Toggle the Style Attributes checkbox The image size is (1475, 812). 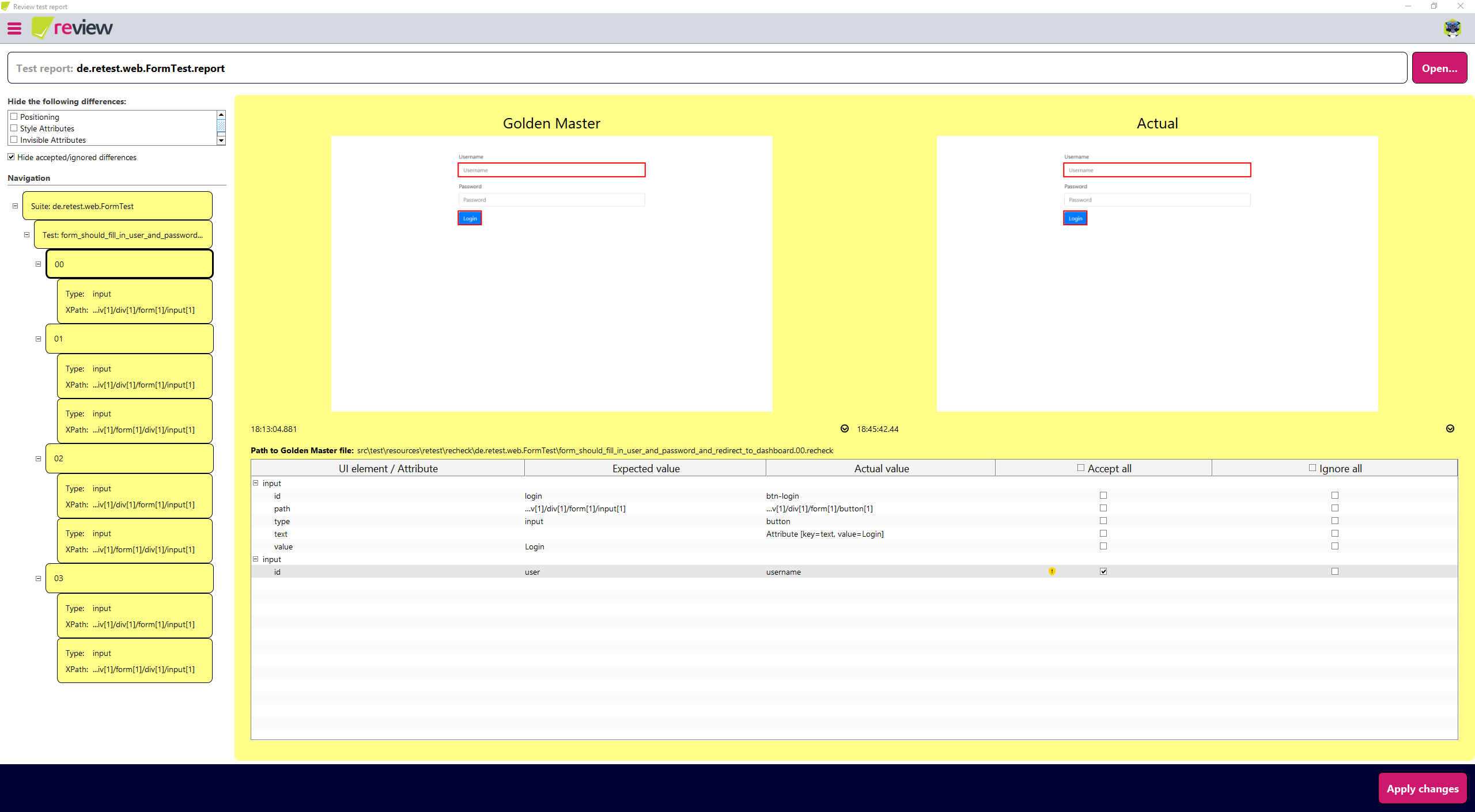click(14, 128)
